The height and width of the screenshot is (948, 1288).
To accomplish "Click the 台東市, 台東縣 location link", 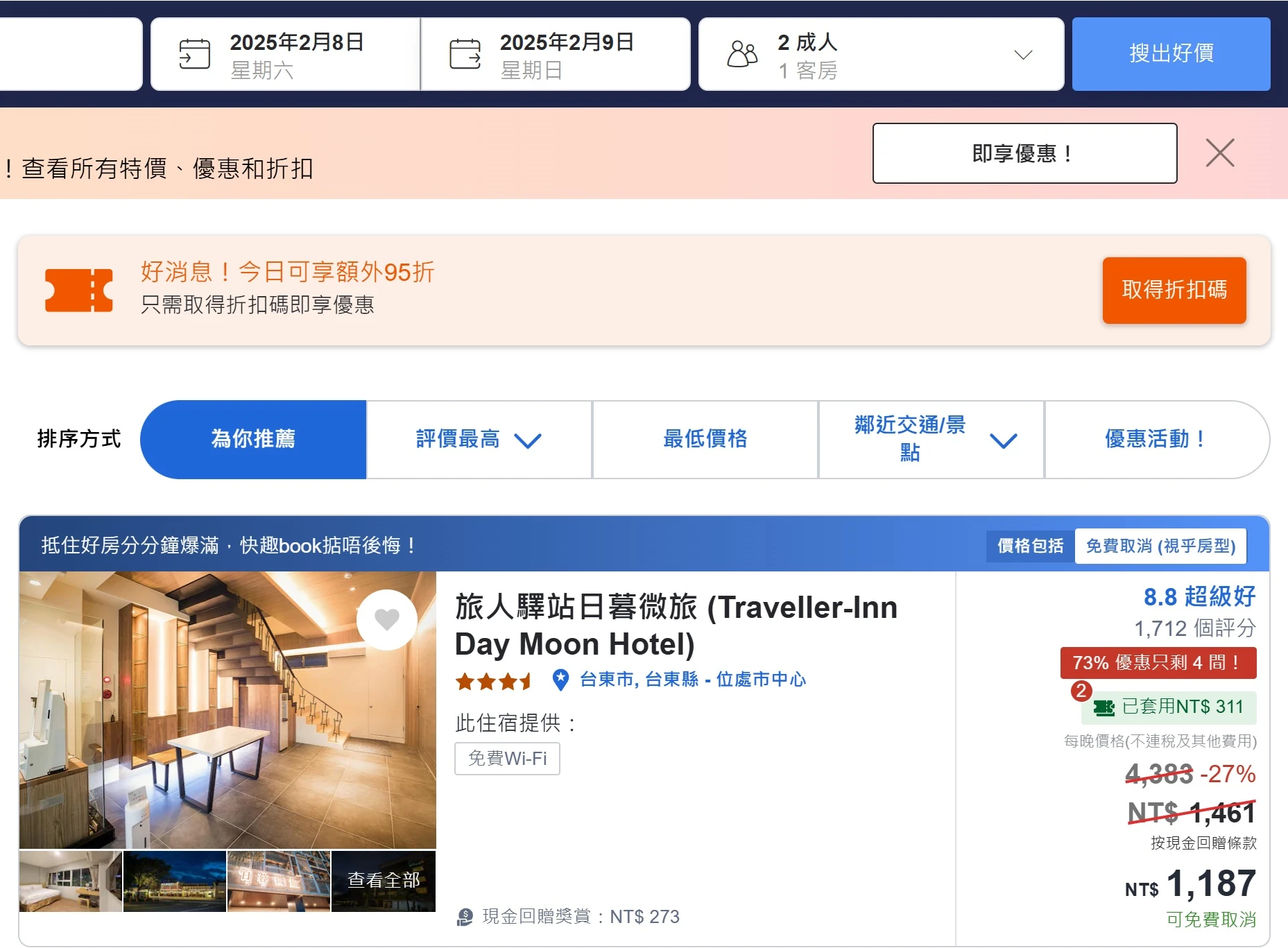I will coord(693,680).
